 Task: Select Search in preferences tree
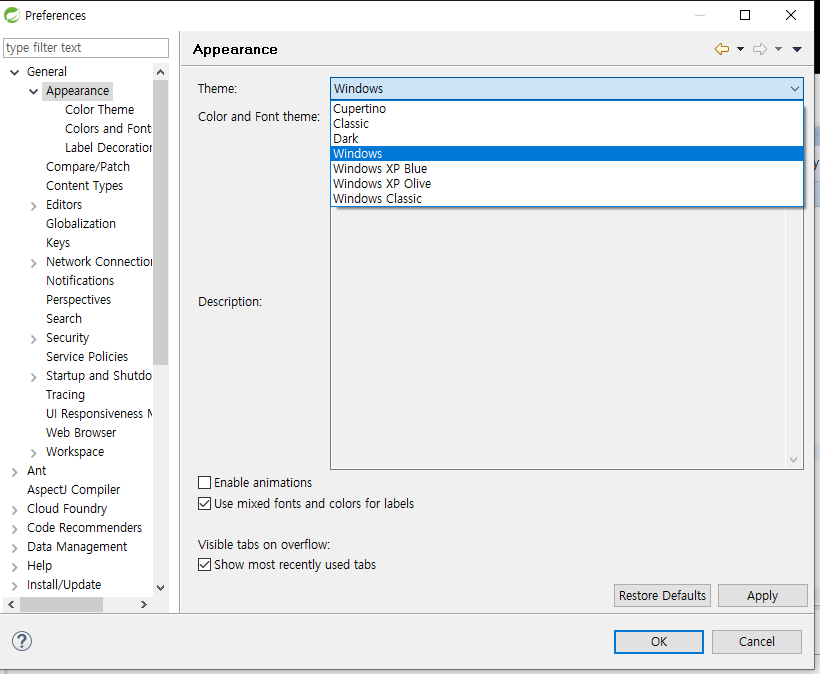[64, 318]
